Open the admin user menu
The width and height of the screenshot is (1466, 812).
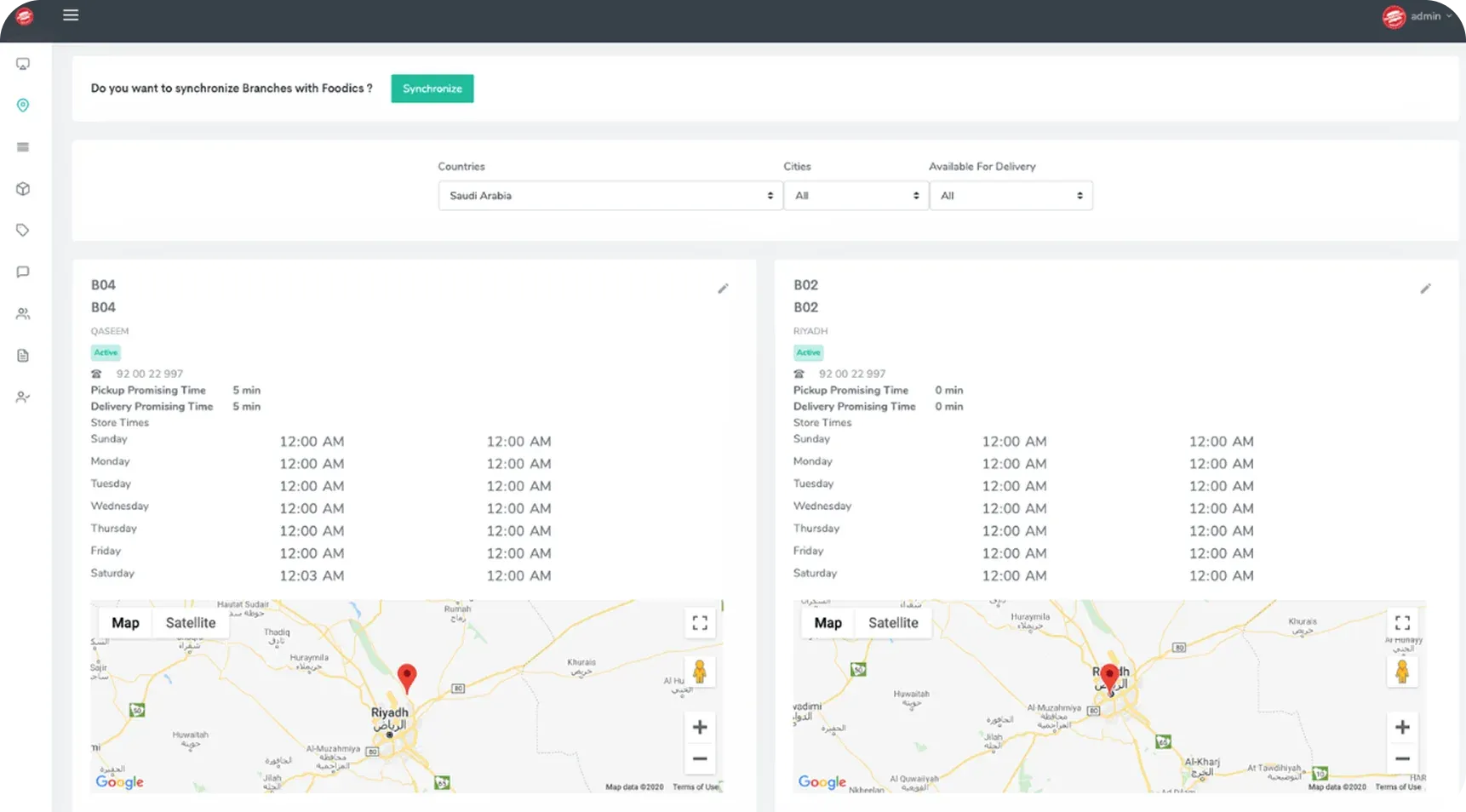(x=1418, y=16)
